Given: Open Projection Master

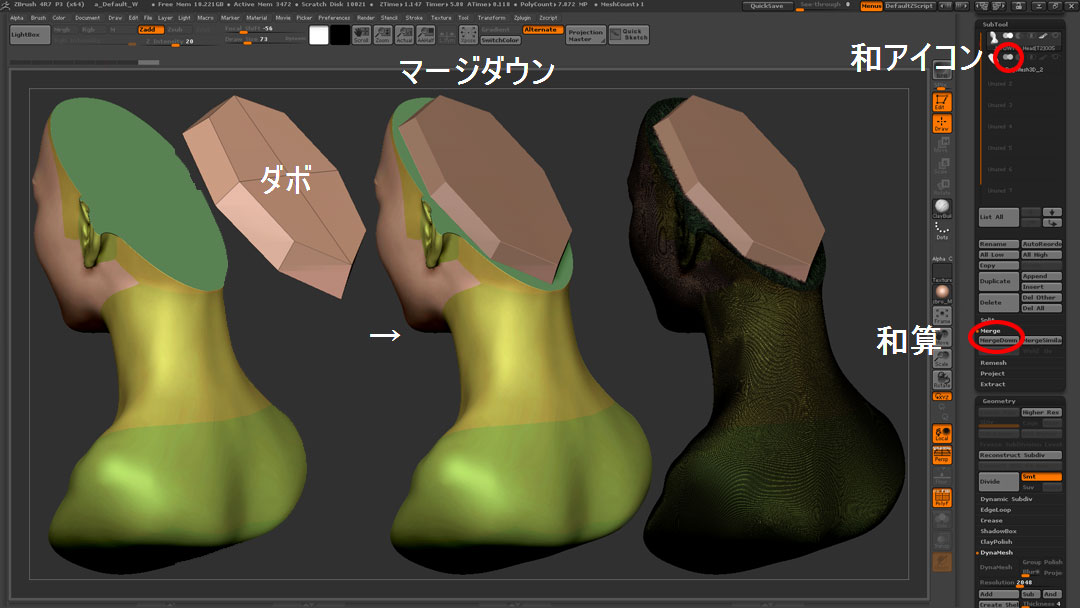Looking at the screenshot, I should tap(585, 35).
